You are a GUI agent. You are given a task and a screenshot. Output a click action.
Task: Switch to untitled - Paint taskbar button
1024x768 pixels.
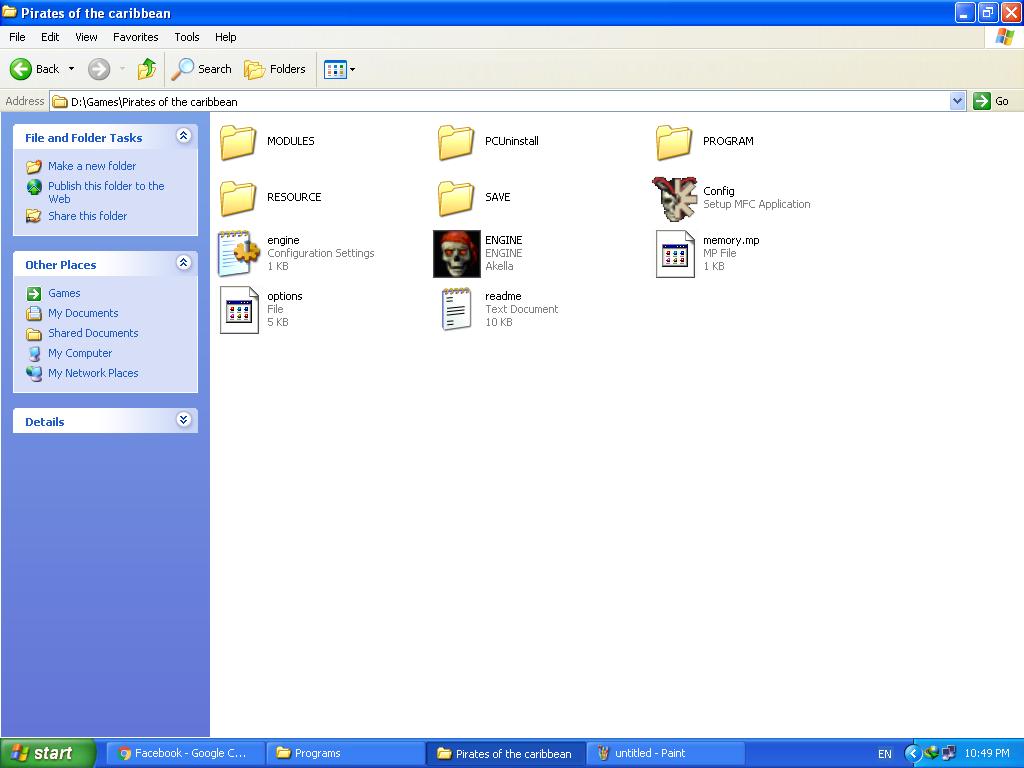pyautogui.click(x=665, y=753)
